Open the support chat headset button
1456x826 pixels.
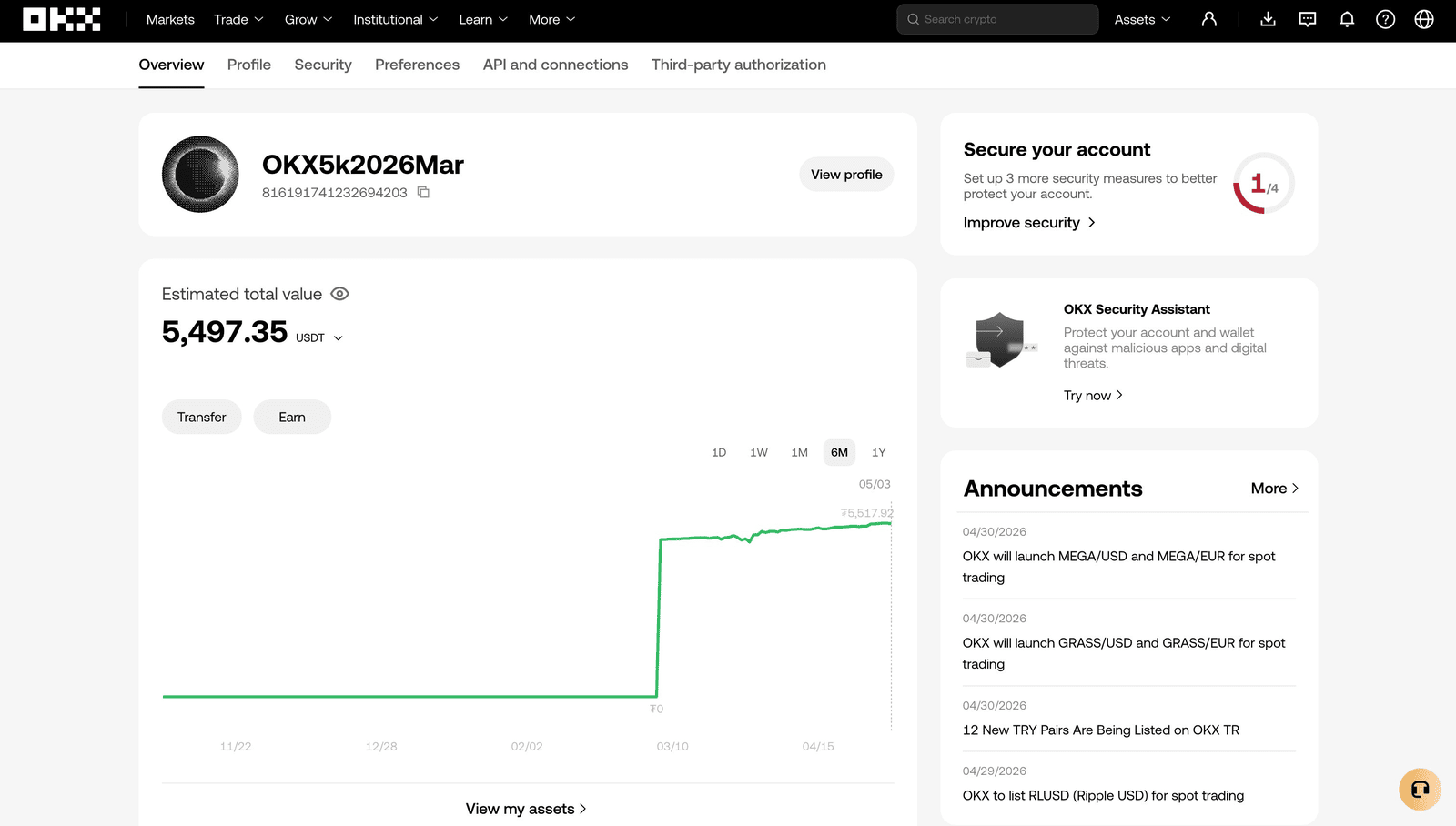coord(1420,790)
